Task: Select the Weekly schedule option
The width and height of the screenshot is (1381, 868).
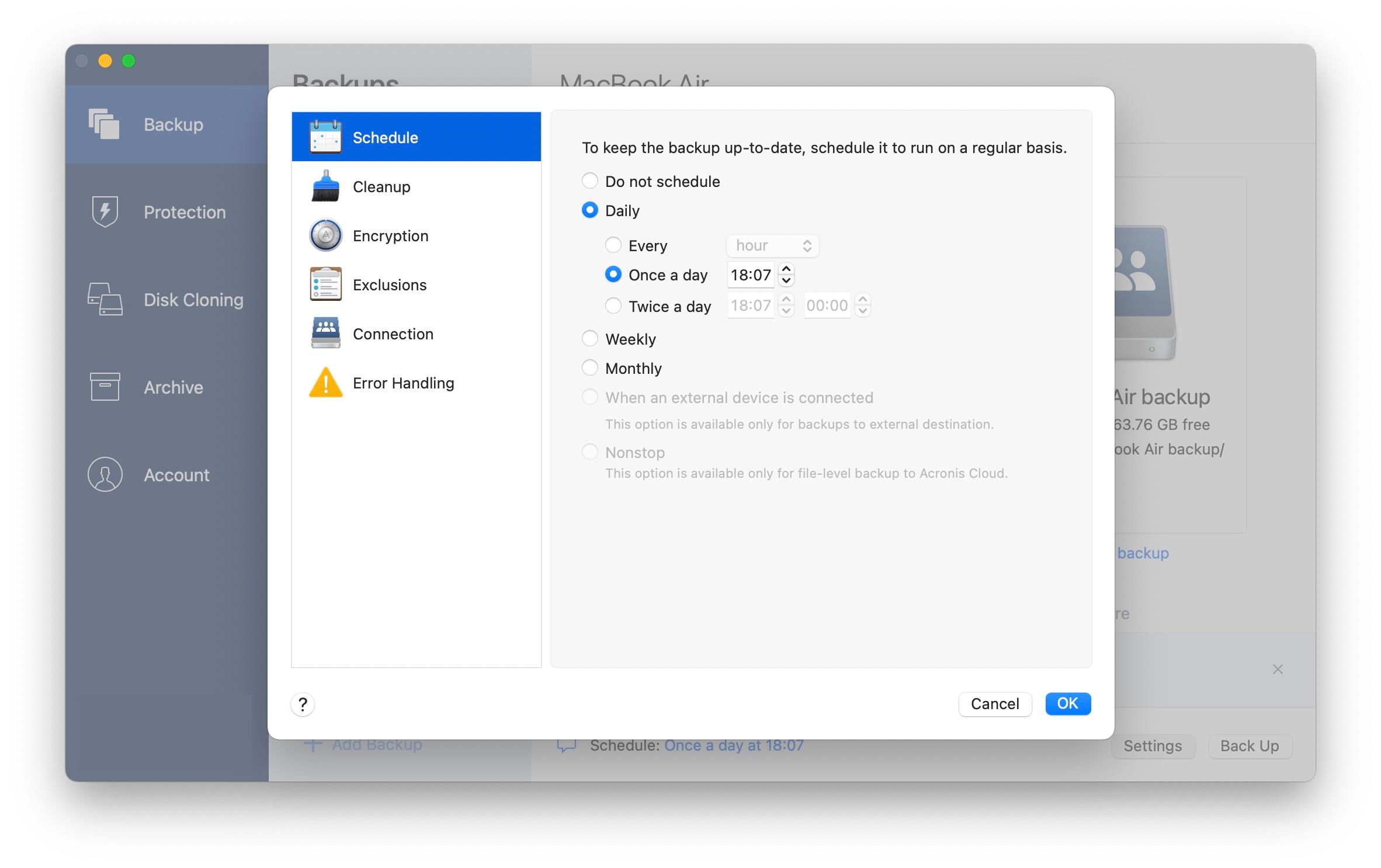Action: pos(590,337)
